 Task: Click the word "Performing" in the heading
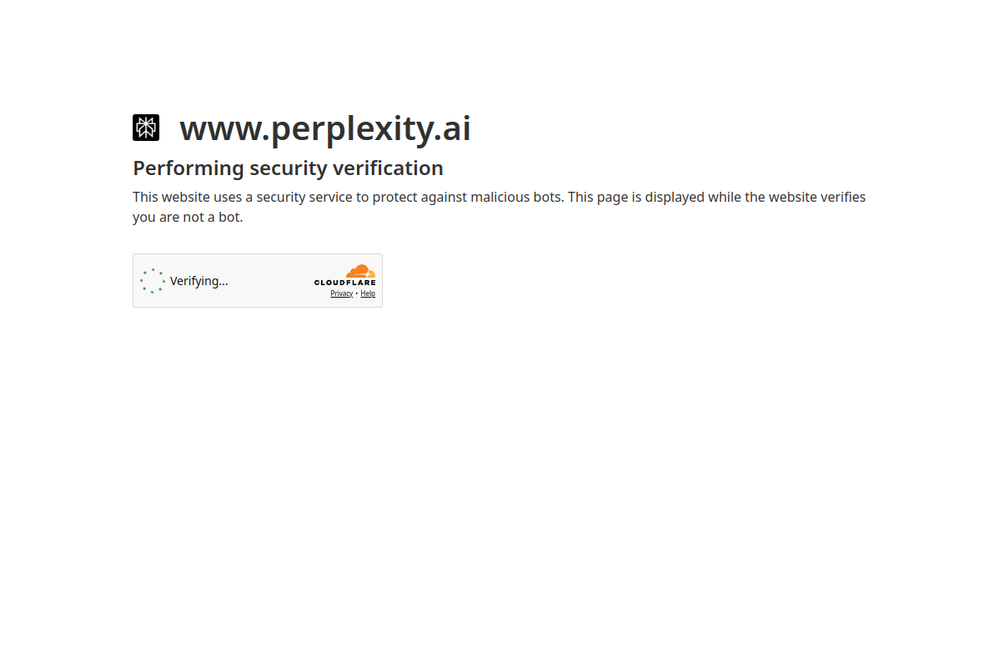tap(189, 168)
